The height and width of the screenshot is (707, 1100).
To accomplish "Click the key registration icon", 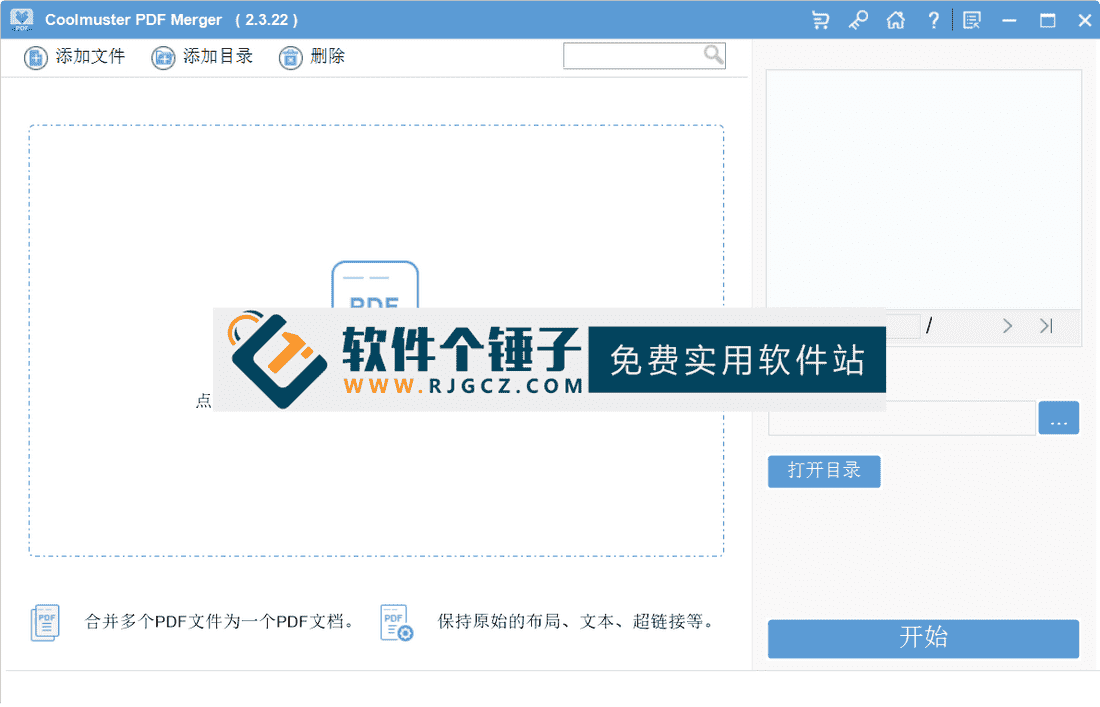I will click(x=858, y=19).
